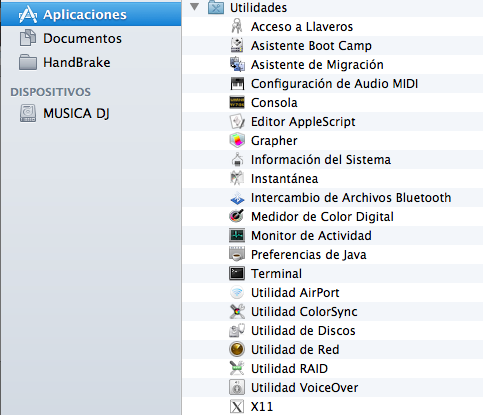483x415 pixels.
Task: Click the Monitor de Actividad icon
Action: (237, 235)
